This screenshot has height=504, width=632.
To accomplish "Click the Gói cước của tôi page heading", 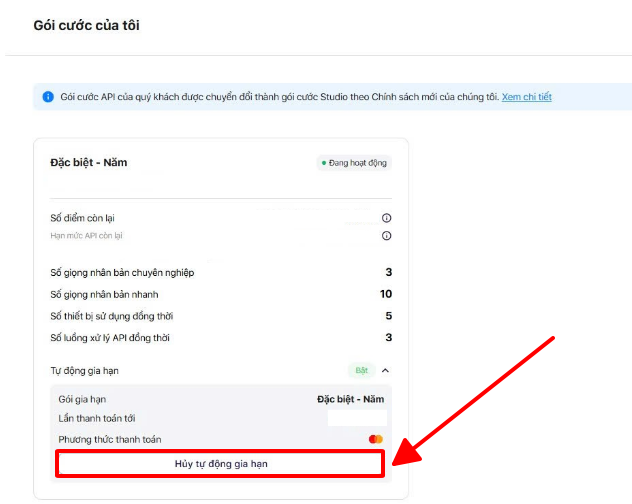I will click(86, 25).
